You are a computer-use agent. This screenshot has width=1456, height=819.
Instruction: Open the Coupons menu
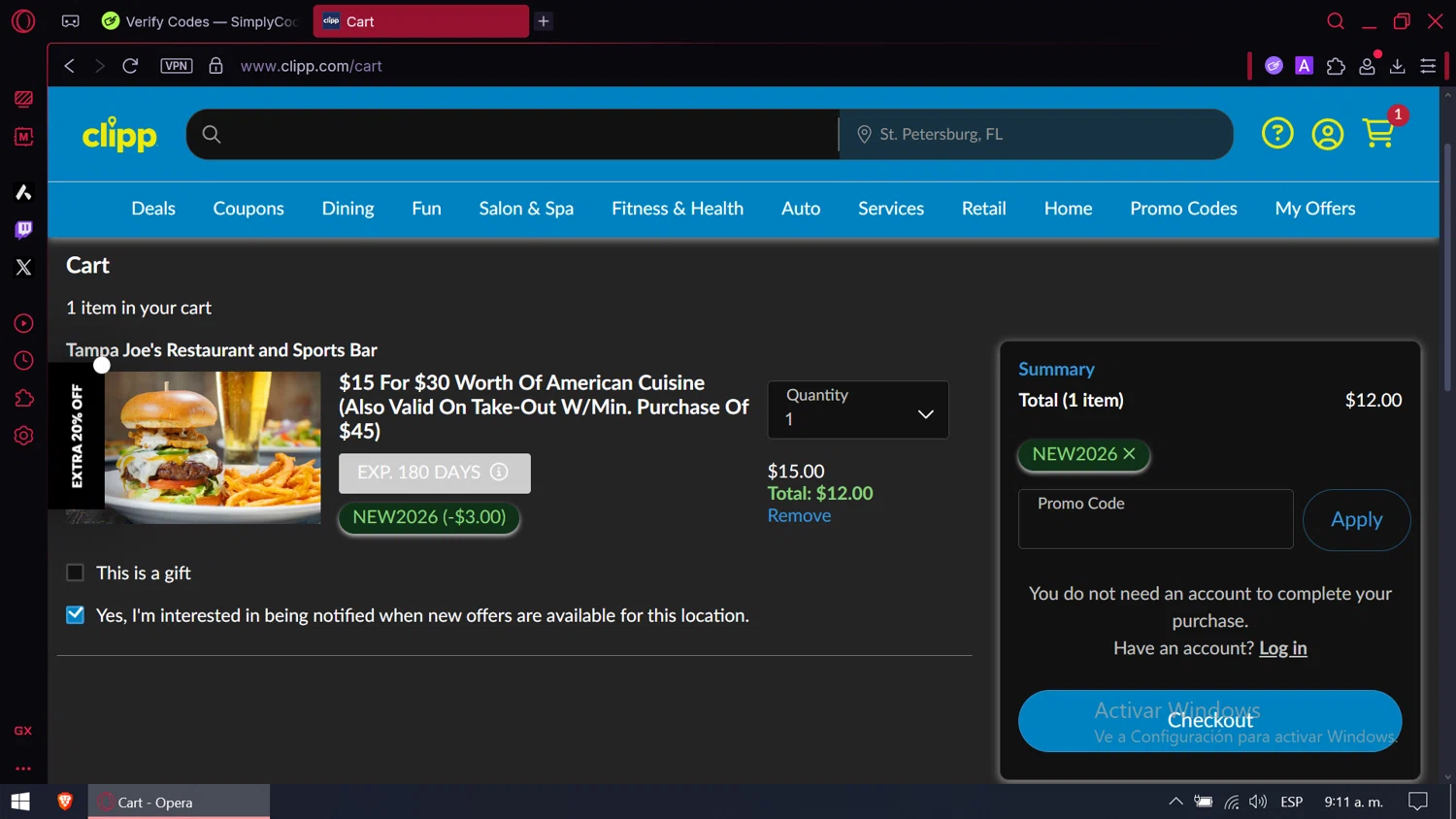pos(248,209)
